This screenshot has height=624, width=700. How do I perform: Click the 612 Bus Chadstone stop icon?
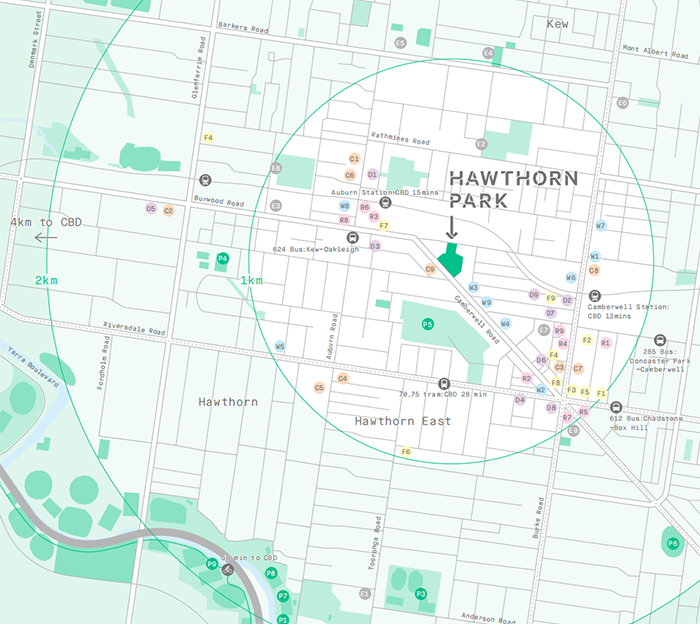(616, 407)
